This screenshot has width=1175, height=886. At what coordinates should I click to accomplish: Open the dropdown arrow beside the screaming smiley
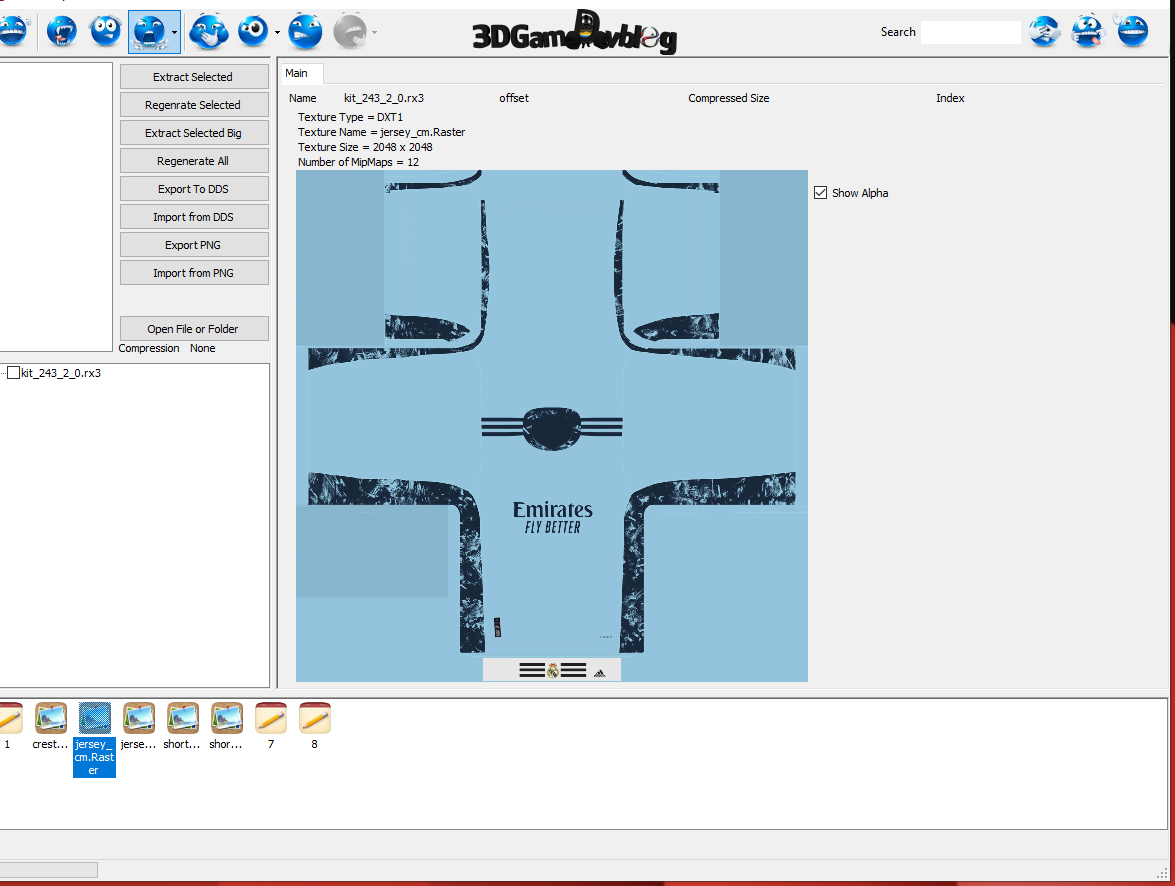(x=175, y=33)
